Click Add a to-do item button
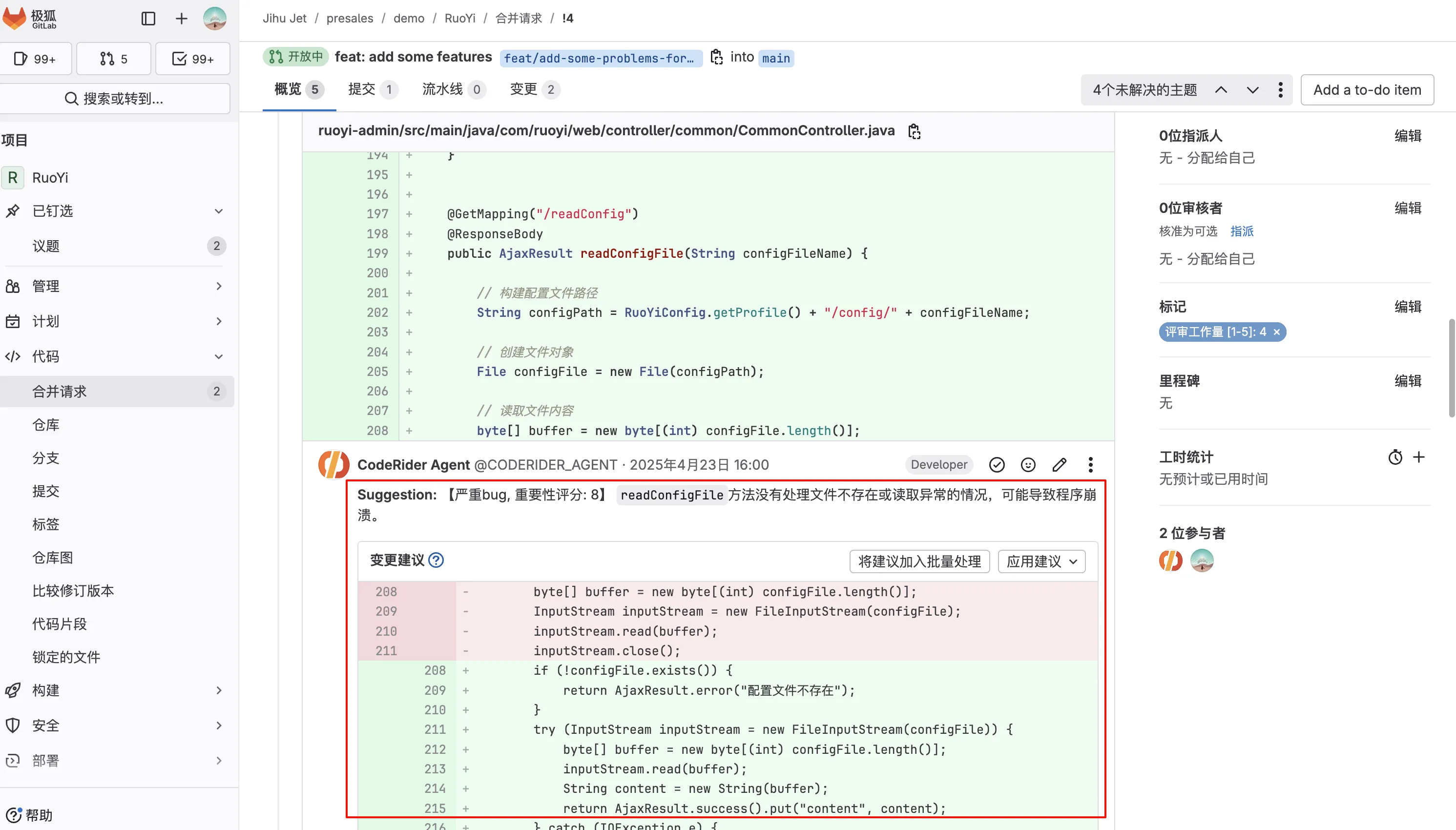Image resolution: width=1456 pixels, height=830 pixels. tap(1367, 89)
